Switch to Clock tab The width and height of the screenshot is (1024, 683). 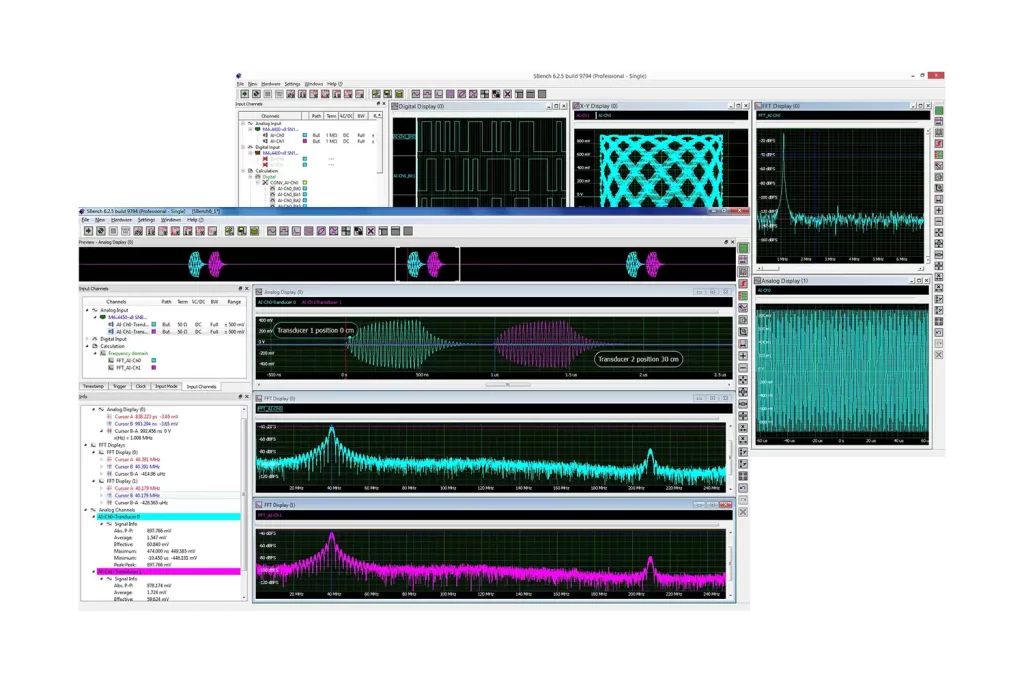[x=140, y=387]
